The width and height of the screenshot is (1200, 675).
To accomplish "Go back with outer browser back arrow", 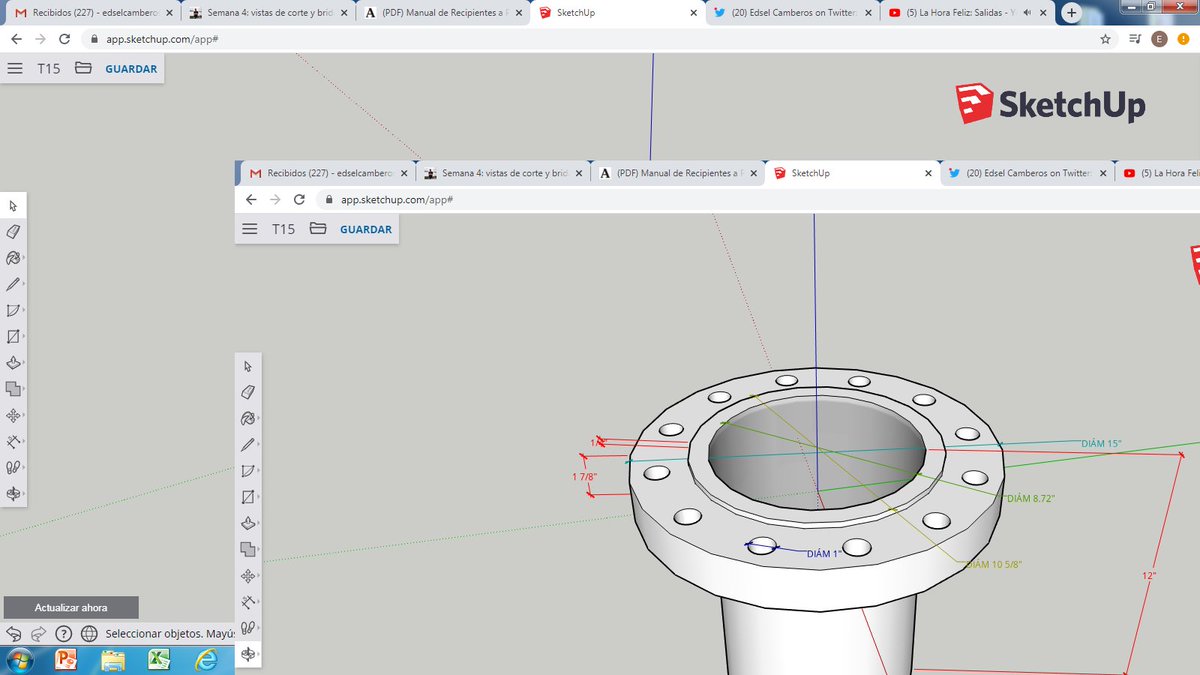I will click(16, 39).
